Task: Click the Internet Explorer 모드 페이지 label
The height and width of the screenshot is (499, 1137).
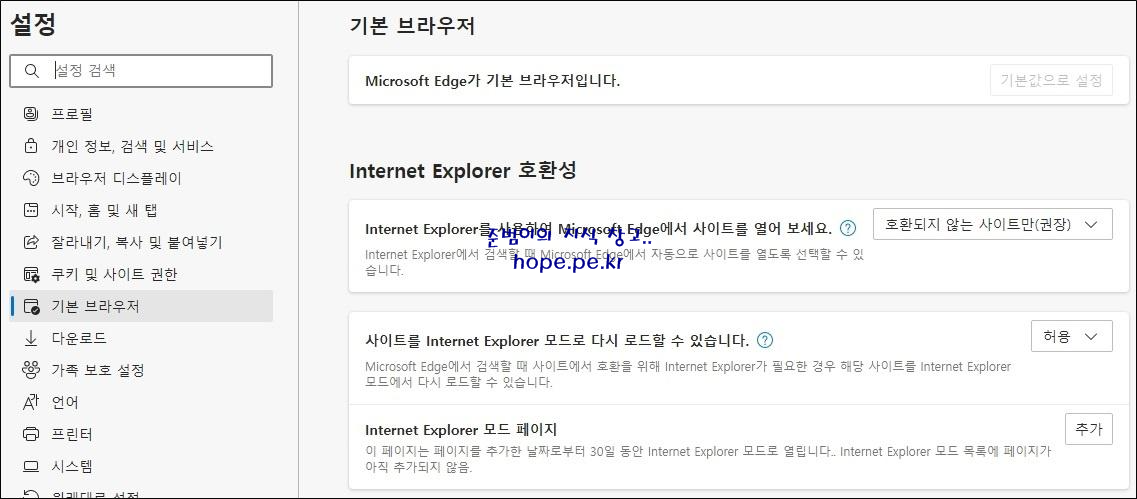Action: 461,429
